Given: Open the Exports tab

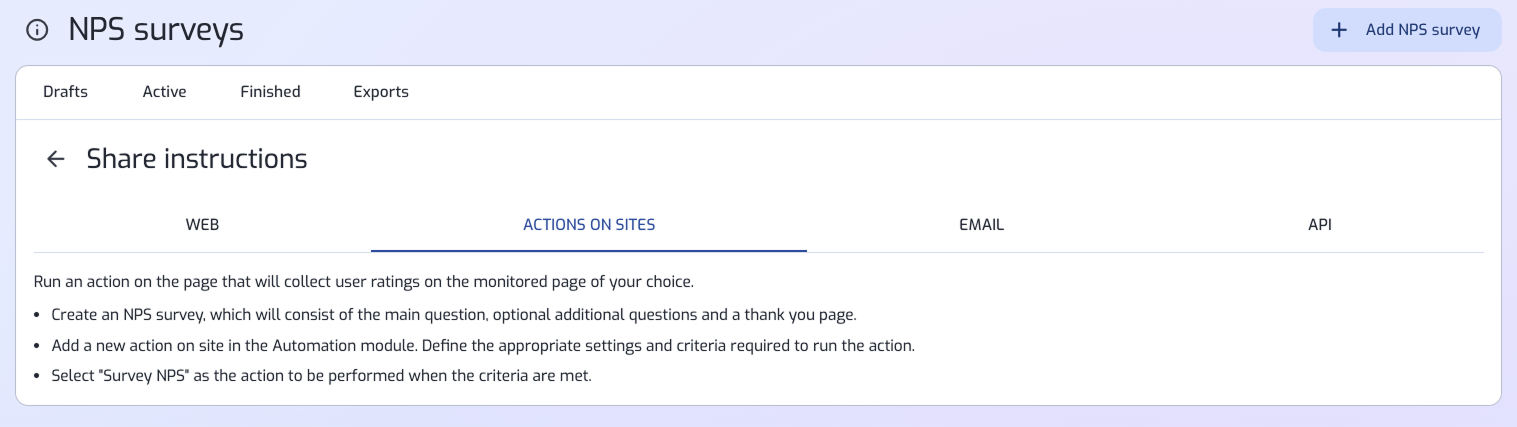Looking at the screenshot, I should click(x=381, y=92).
